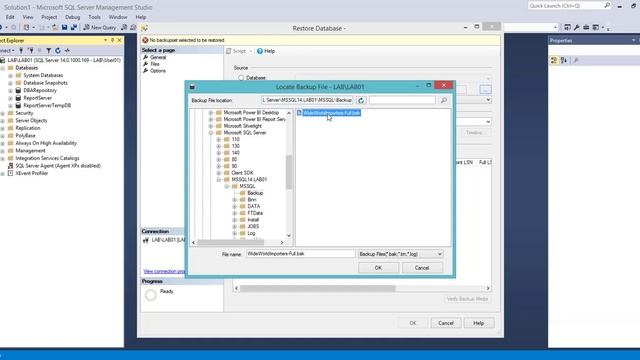
Task: Click the Open File icon in main toolbar
Action: pyautogui.click(x=55, y=27)
